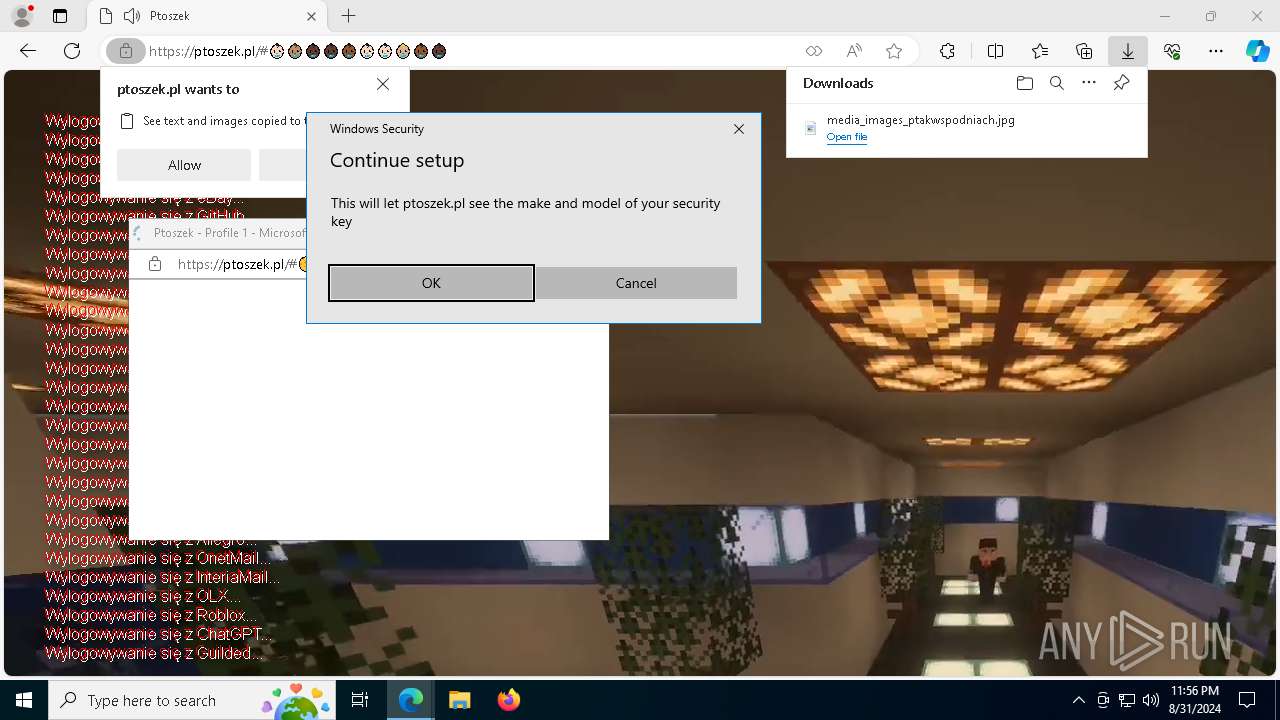Open the notification center icon
The width and height of the screenshot is (1280, 720).
point(1247,700)
